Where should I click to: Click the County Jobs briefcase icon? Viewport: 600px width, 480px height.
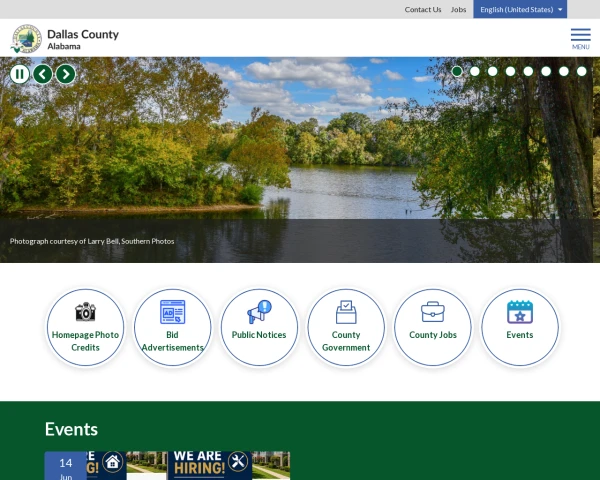(433, 312)
